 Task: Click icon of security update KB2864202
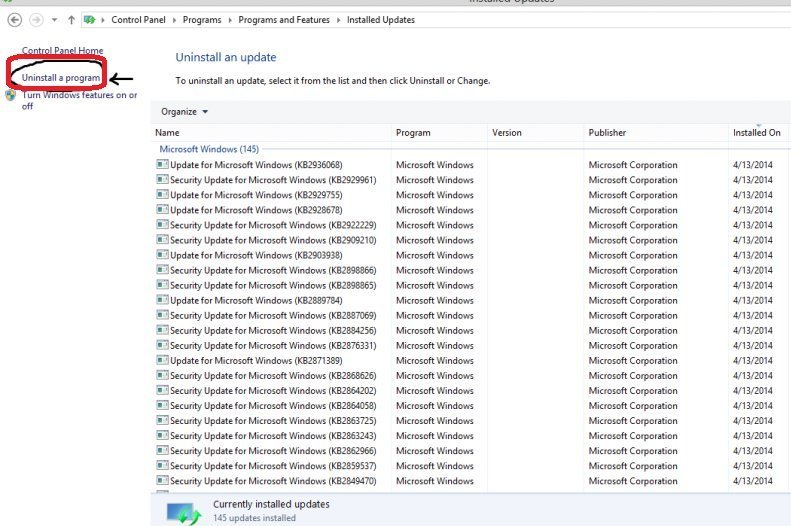pos(162,390)
